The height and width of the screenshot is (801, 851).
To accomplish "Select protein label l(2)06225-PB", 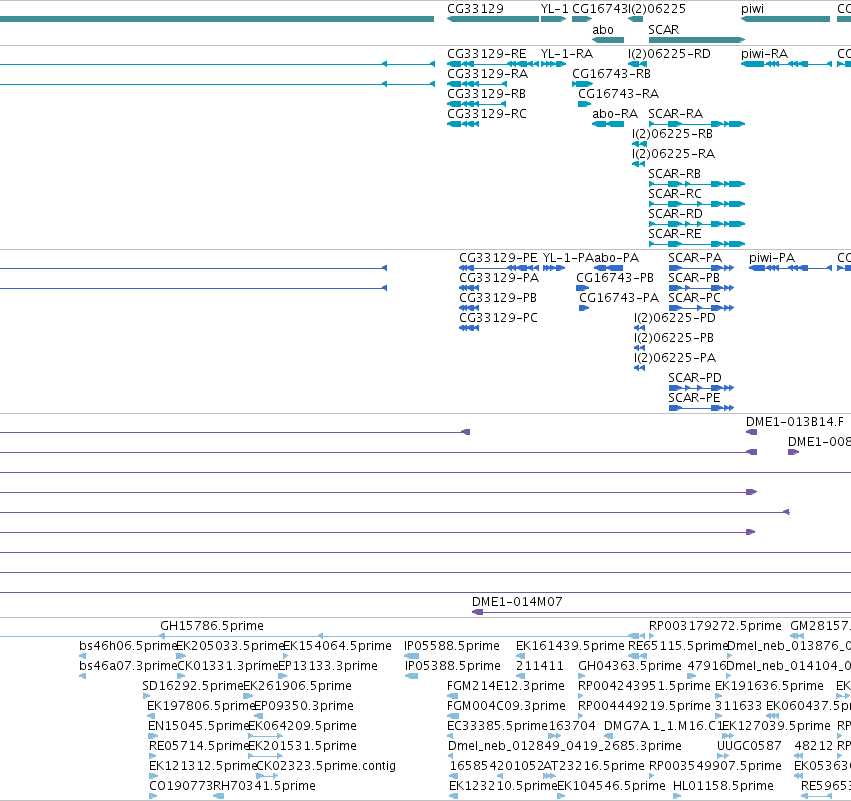I will point(674,338).
